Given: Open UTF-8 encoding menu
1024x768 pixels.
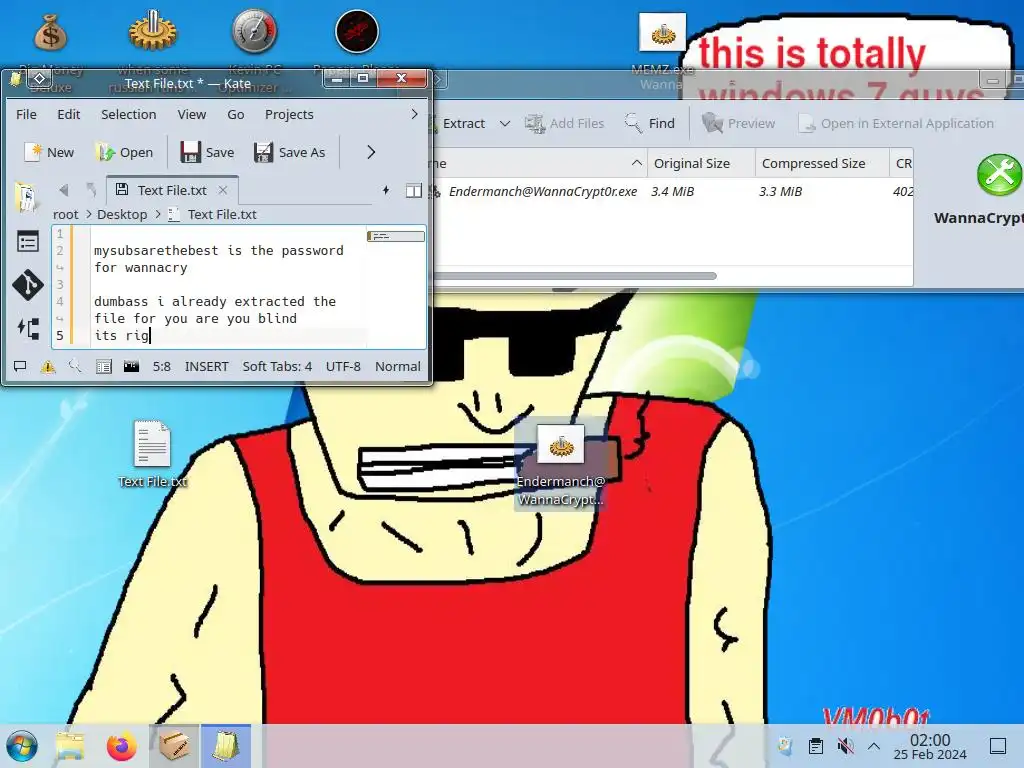Looking at the screenshot, I should pos(343,366).
